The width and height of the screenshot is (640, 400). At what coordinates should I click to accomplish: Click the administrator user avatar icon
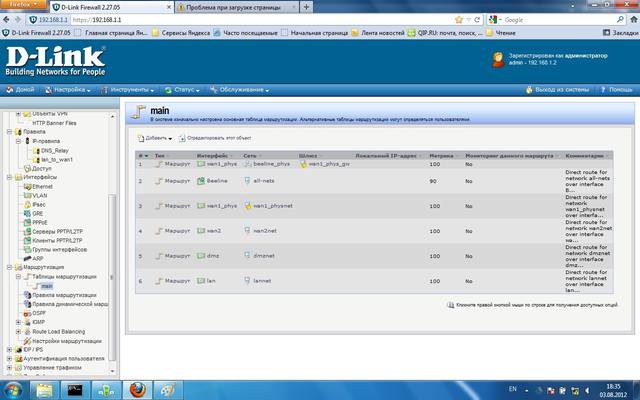(498, 60)
